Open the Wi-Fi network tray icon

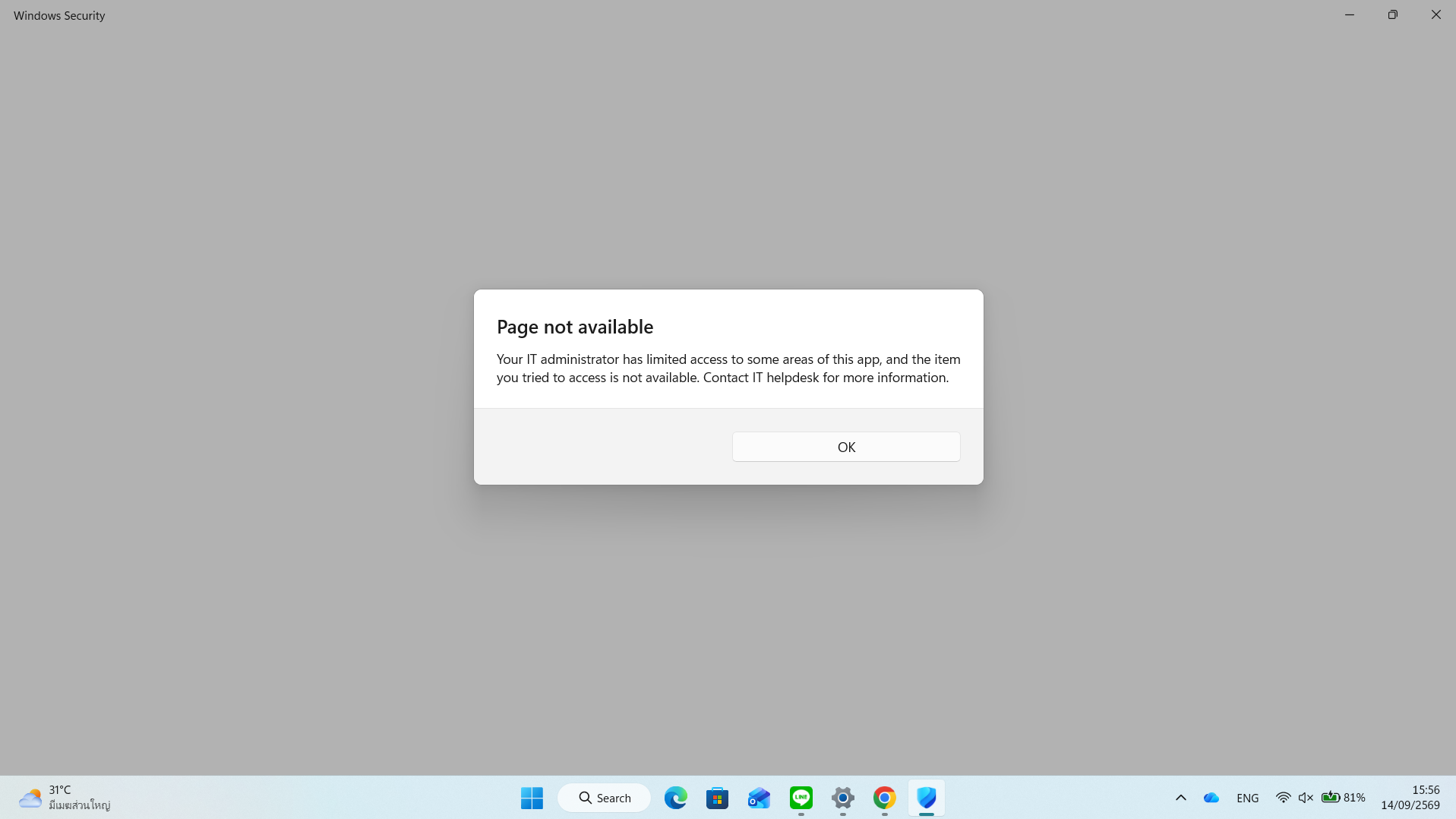(1283, 798)
